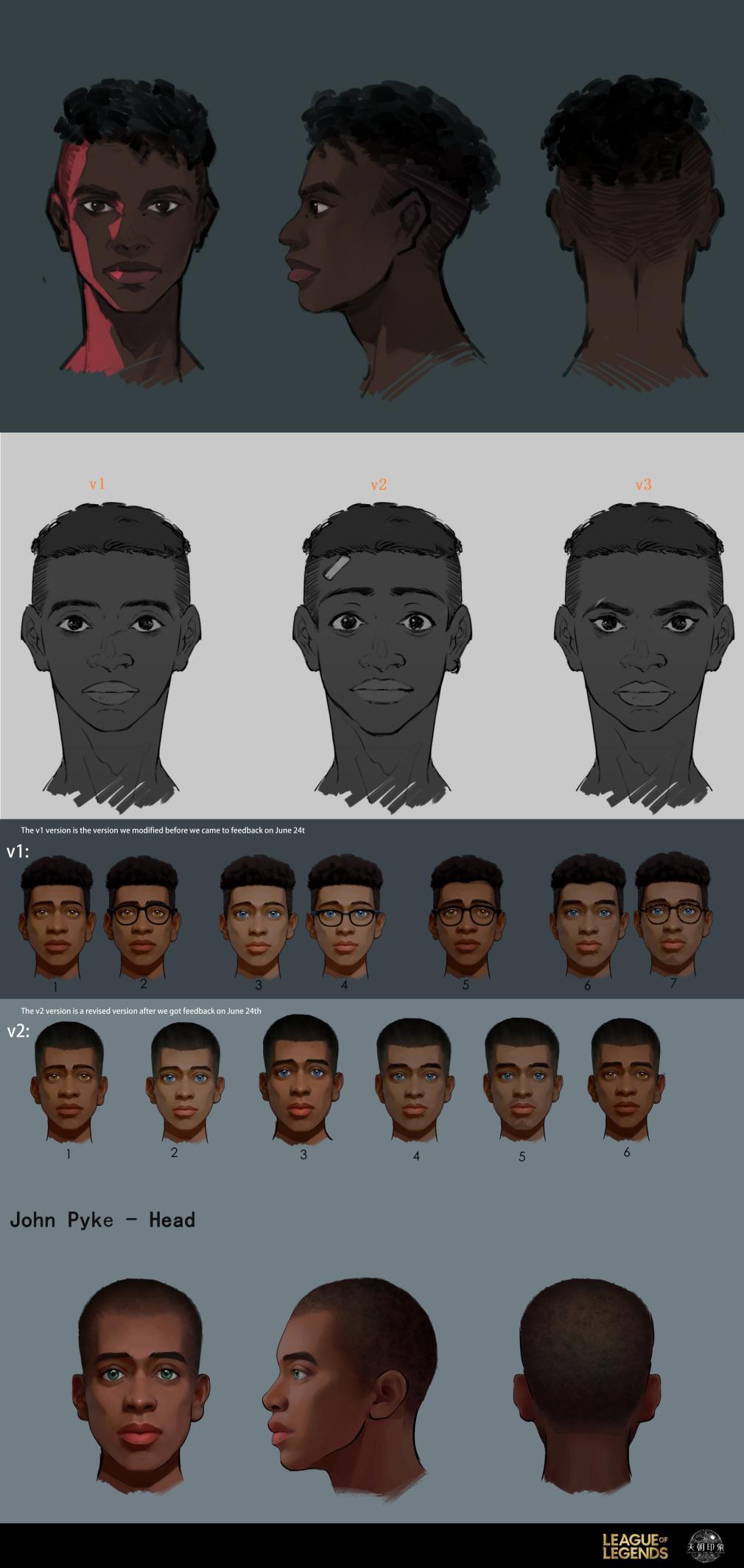Select v1 row head number 1
744x1568 pixels.
point(57,915)
